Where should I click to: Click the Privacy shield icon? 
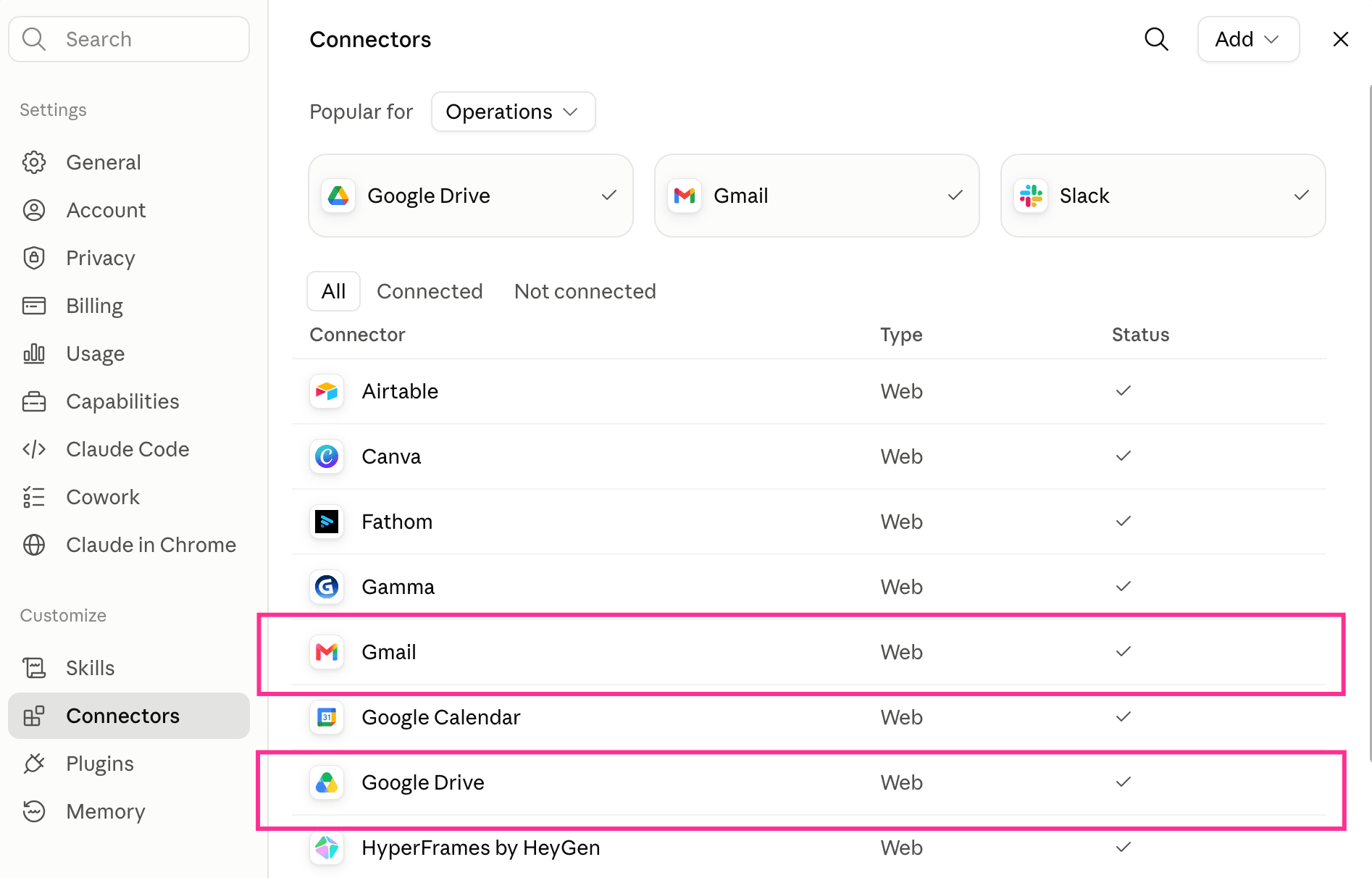point(34,258)
